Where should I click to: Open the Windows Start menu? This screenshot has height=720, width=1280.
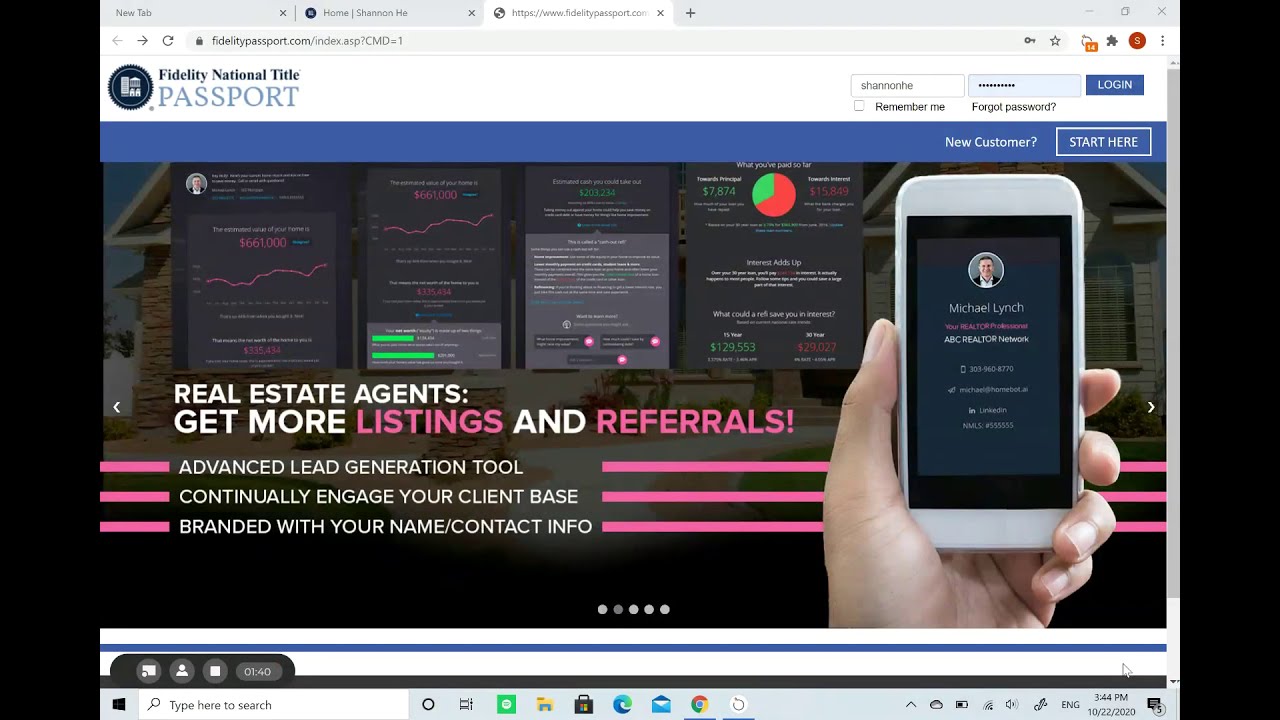pos(119,705)
